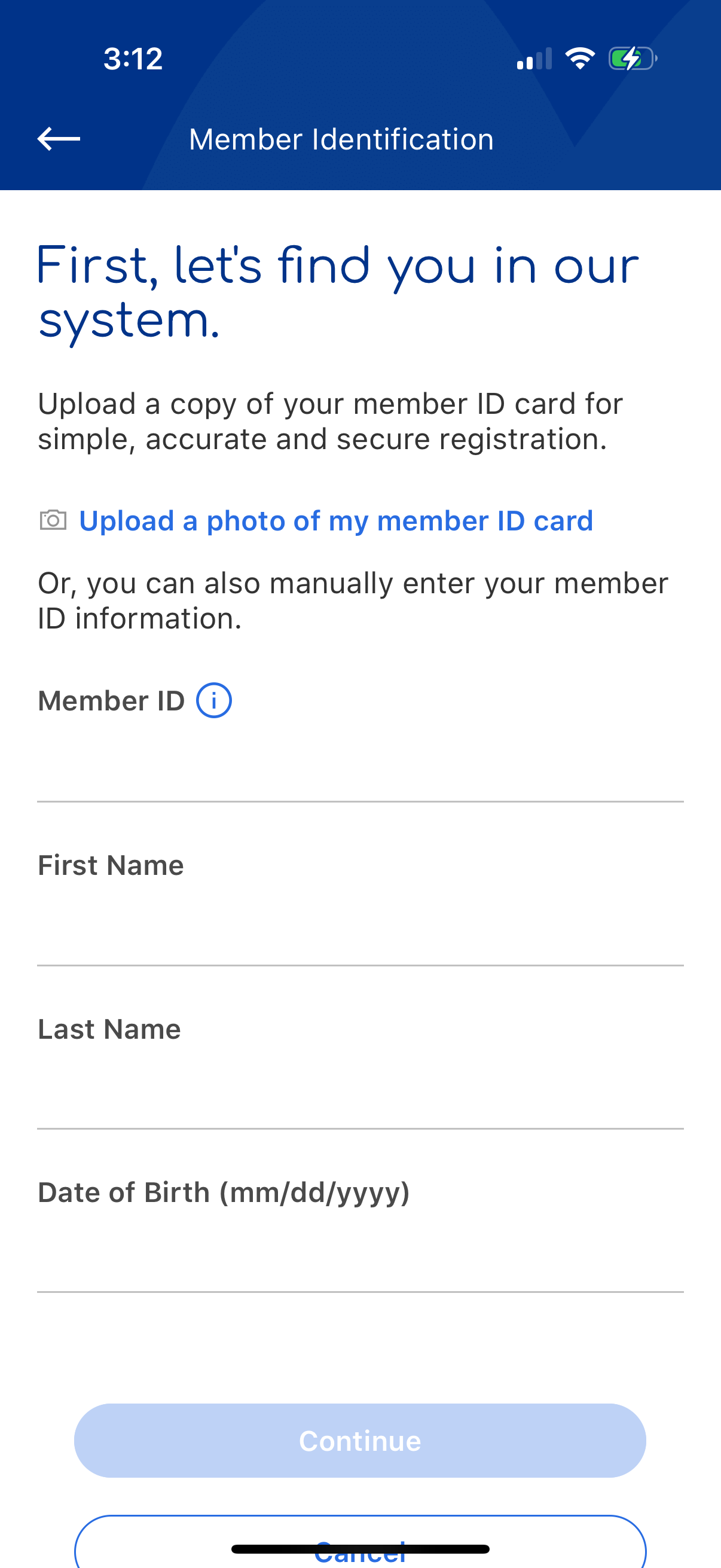The width and height of the screenshot is (721, 1568).
Task: Tap the 'Or, you can also manually enter' text
Action: tap(353, 601)
